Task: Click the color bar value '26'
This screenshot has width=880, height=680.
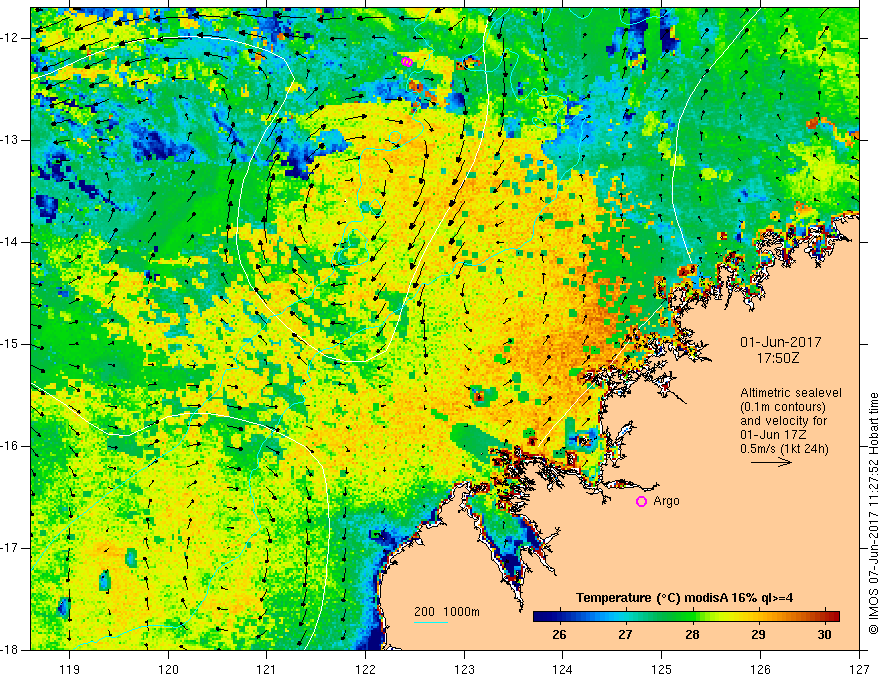Action: (559, 635)
